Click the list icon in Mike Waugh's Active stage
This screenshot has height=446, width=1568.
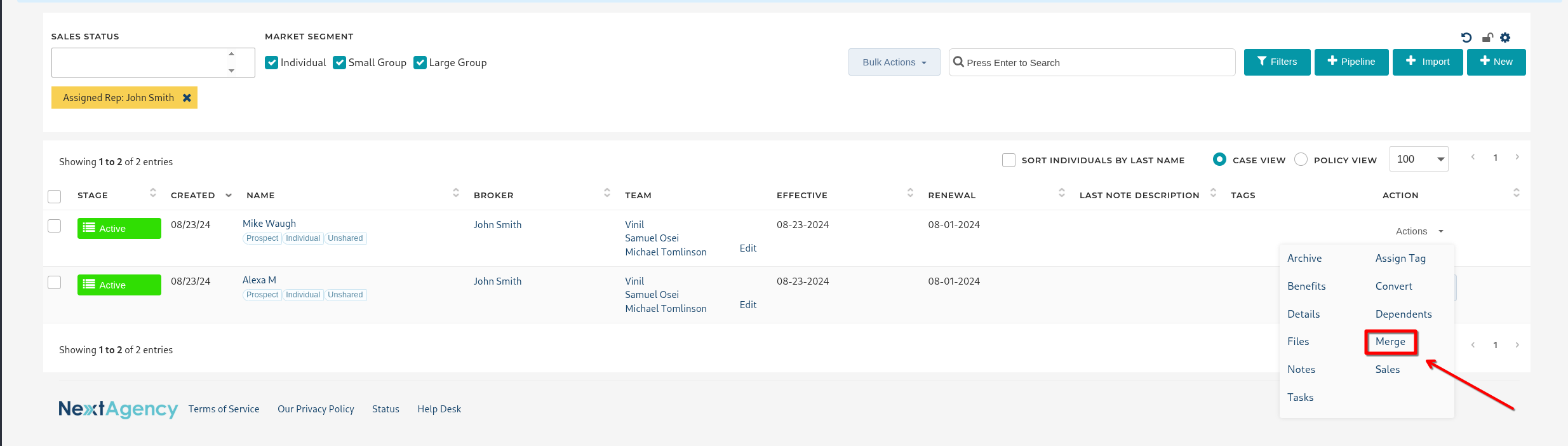90,228
